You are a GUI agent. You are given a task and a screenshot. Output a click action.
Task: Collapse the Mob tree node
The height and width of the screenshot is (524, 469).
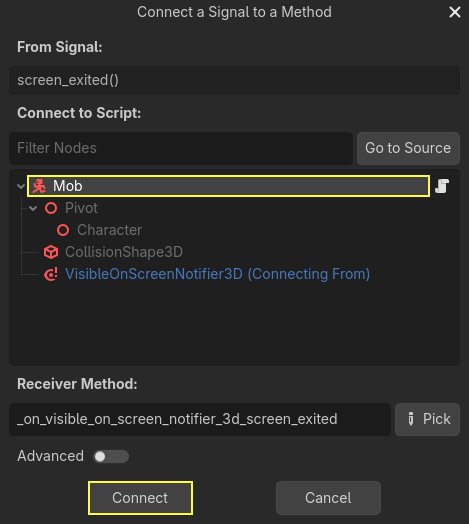click(x=21, y=186)
